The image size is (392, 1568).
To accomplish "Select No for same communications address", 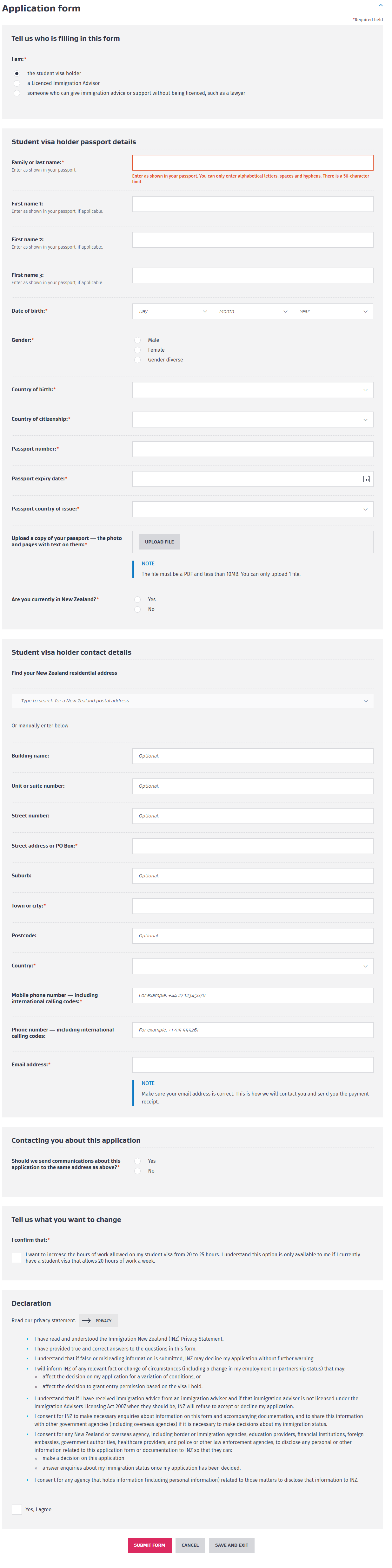I will click(138, 1170).
